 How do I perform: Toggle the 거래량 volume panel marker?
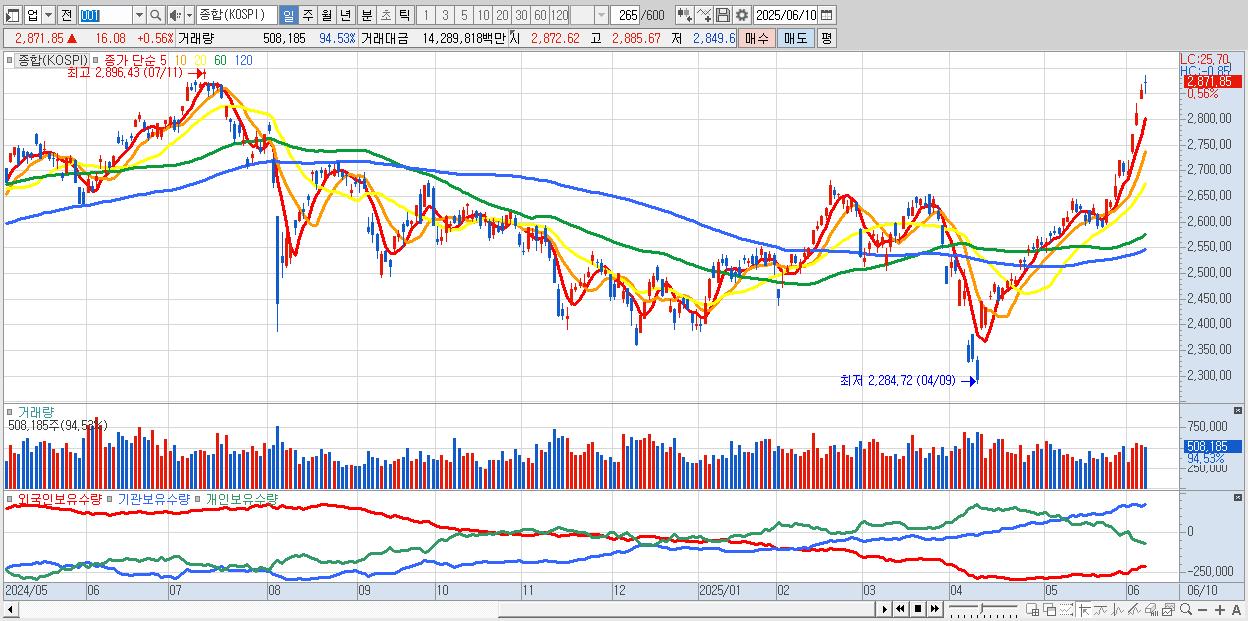[10, 412]
